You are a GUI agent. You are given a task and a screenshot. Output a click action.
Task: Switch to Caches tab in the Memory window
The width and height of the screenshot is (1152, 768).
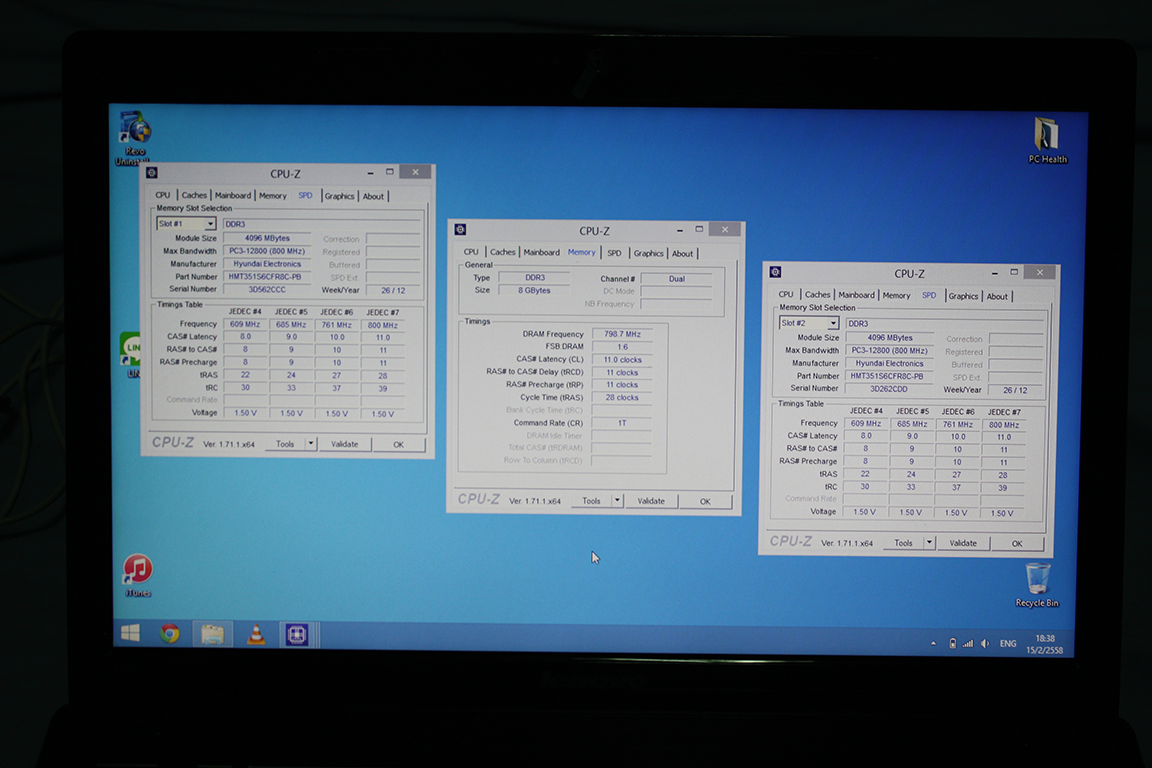[x=503, y=252]
